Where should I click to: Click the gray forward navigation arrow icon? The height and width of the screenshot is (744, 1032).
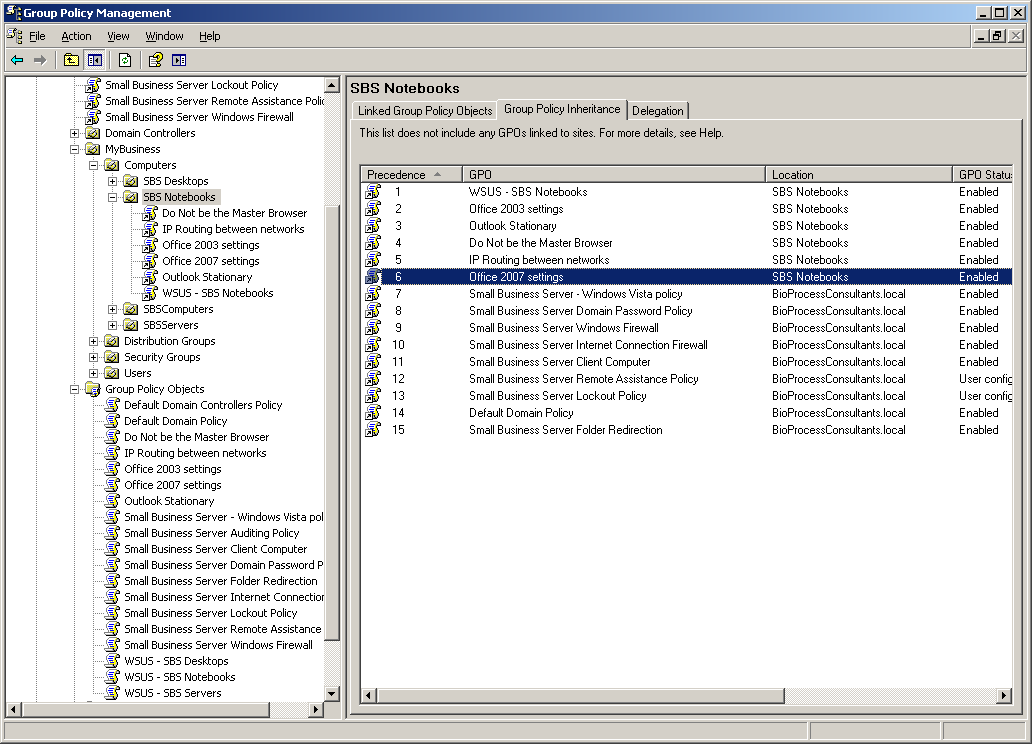tap(40, 59)
